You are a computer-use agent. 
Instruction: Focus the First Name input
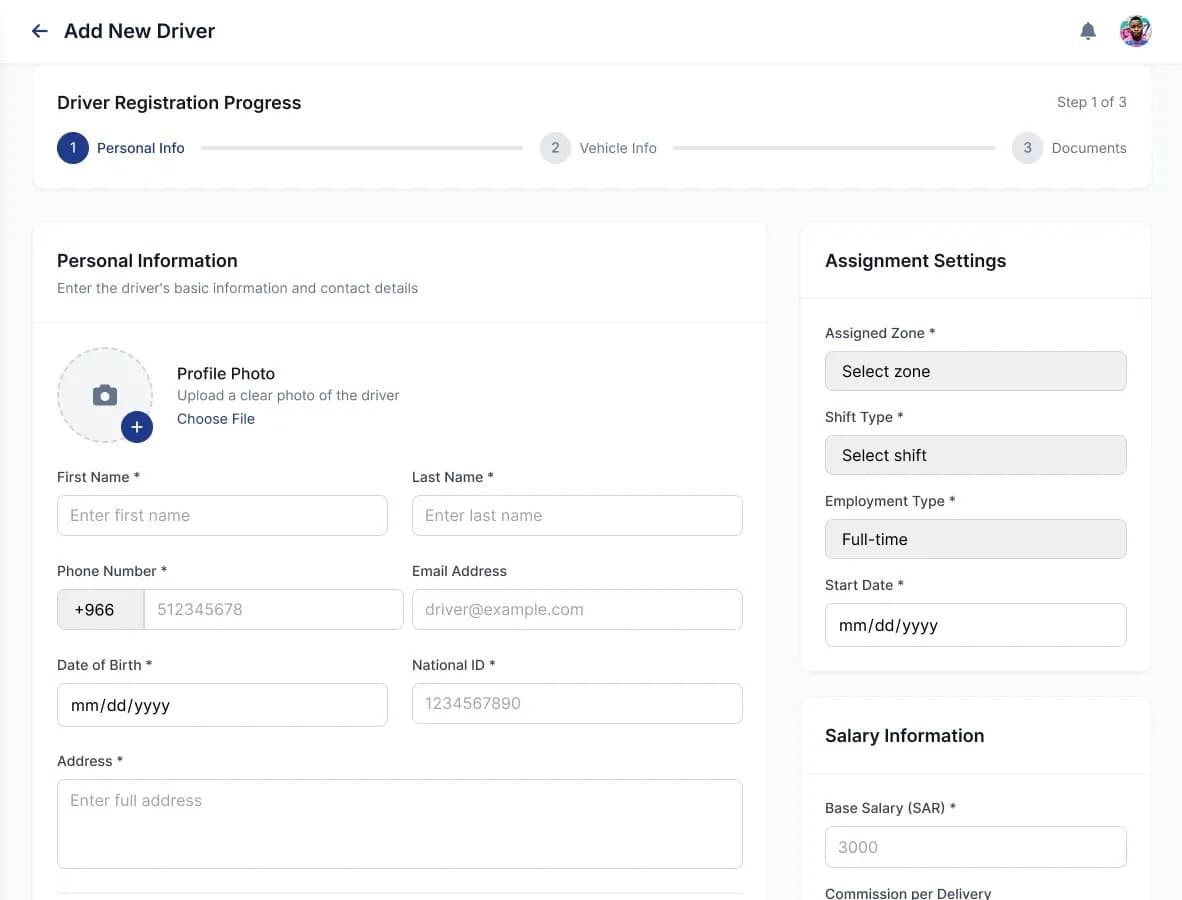(x=222, y=516)
